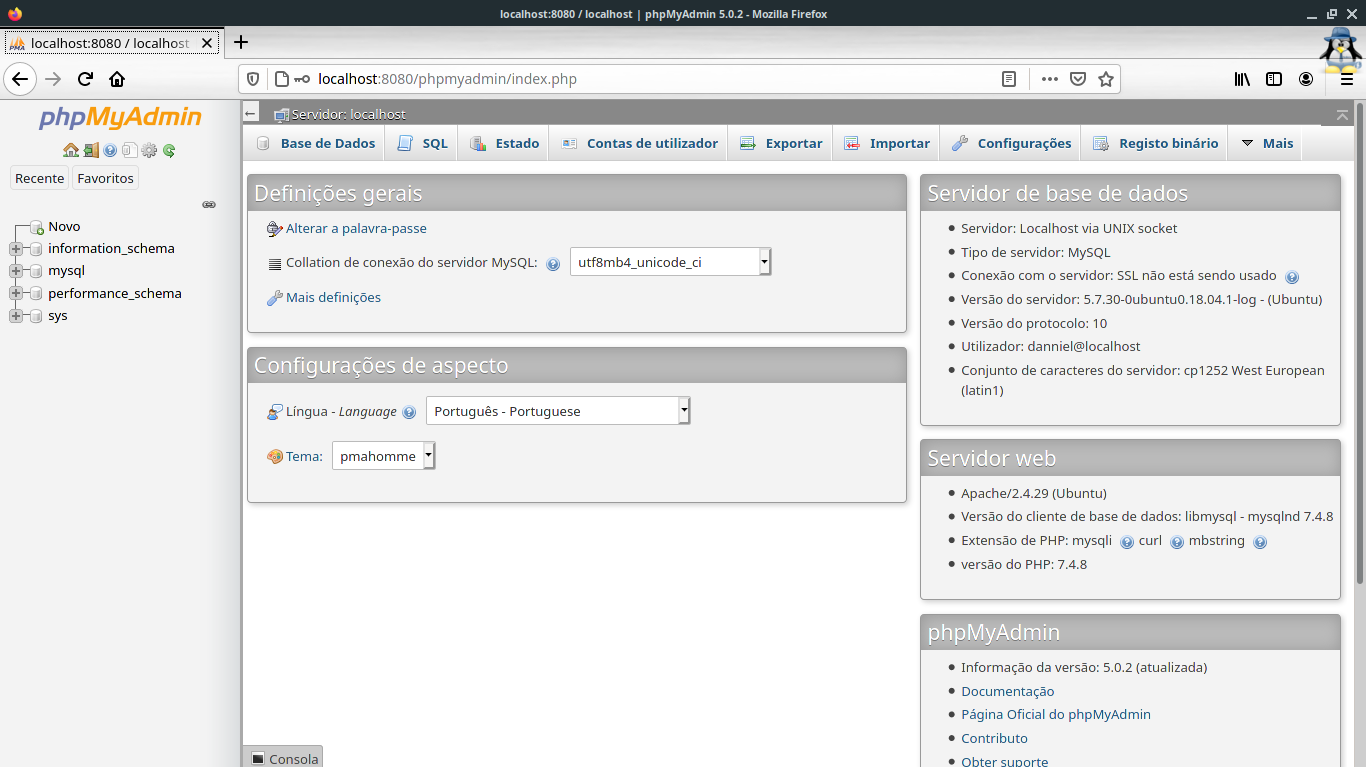Reload the page with Firefox reload button
Screen dimensions: 1366x767
(x=85, y=79)
